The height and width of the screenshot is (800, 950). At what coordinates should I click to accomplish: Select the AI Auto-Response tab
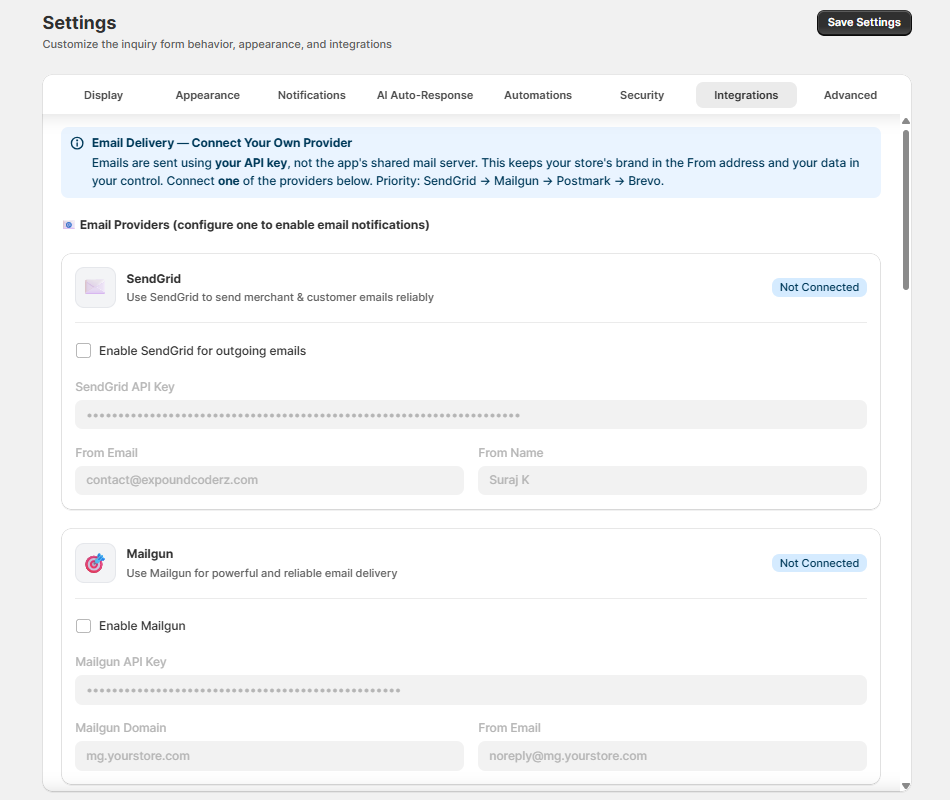coord(425,95)
